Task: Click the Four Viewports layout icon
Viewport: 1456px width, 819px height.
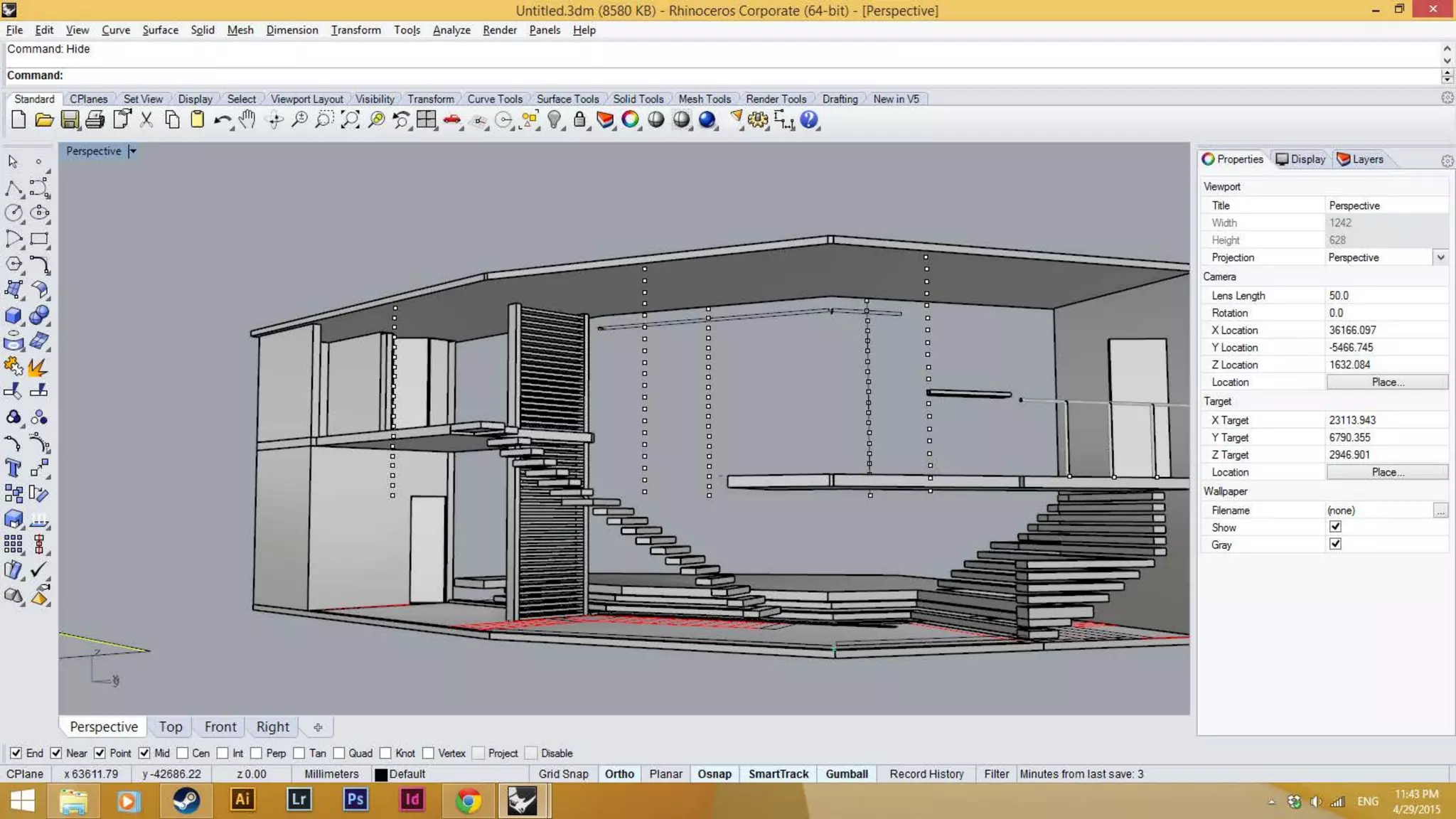Action: click(427, 120)
